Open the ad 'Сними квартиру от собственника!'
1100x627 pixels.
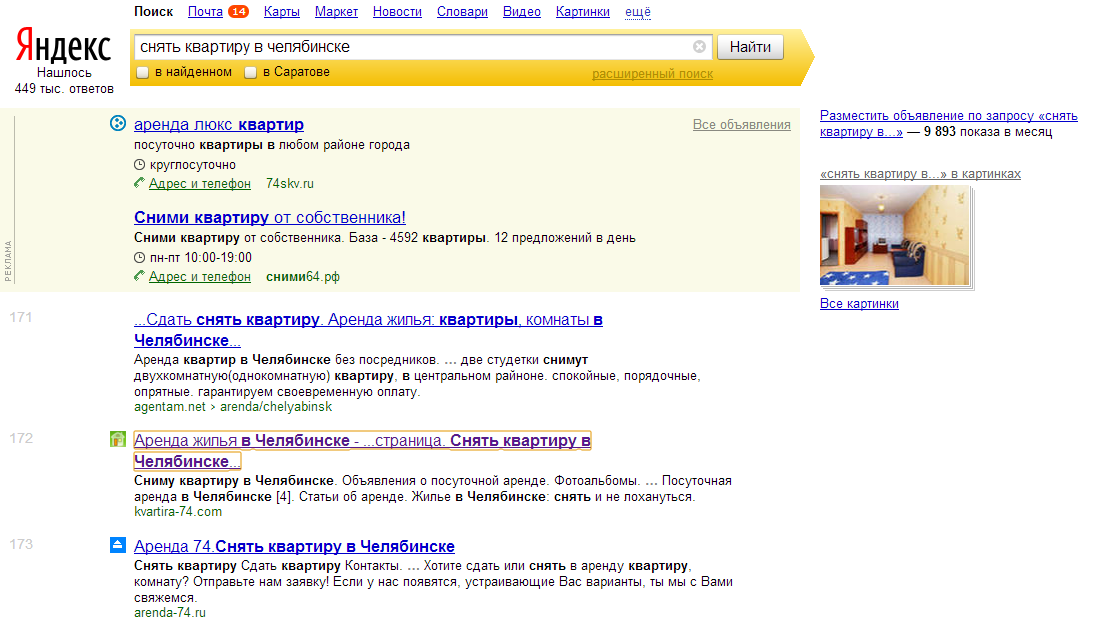(269, 217)
